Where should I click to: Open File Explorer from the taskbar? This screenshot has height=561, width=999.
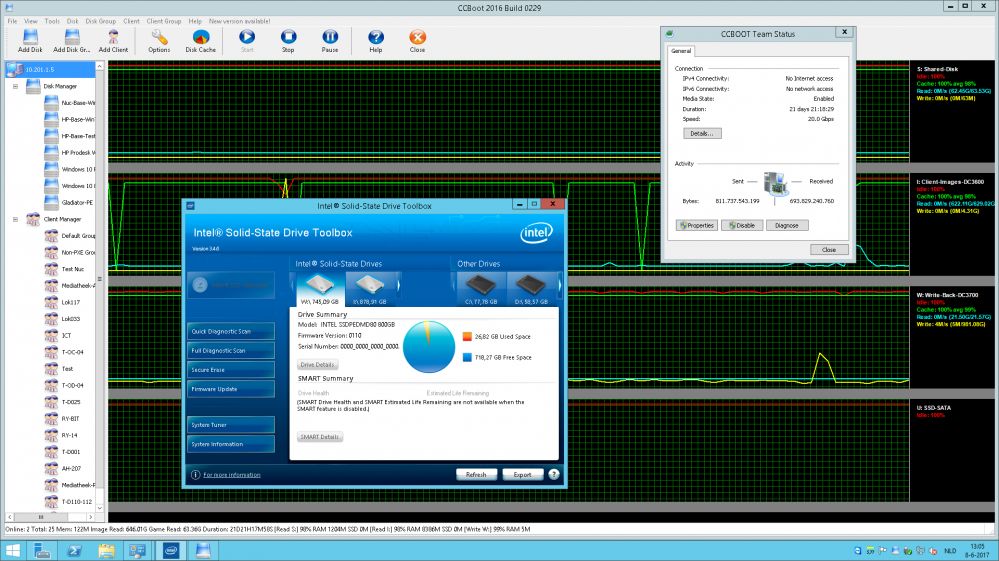point(106,551)
